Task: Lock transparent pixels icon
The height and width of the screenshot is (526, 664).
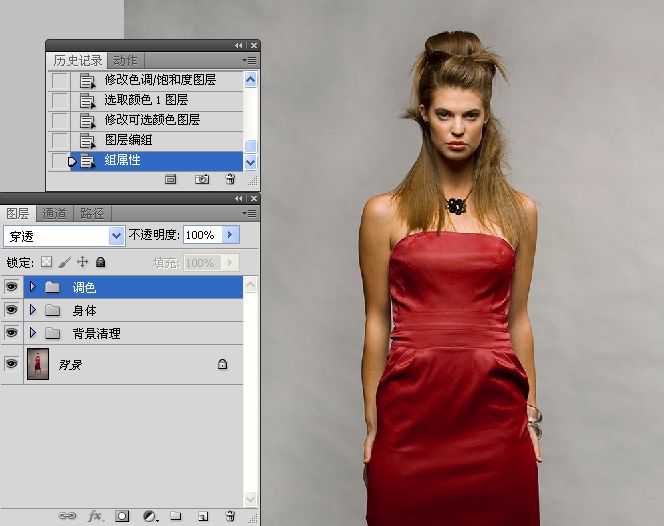Action: [47, 262]
